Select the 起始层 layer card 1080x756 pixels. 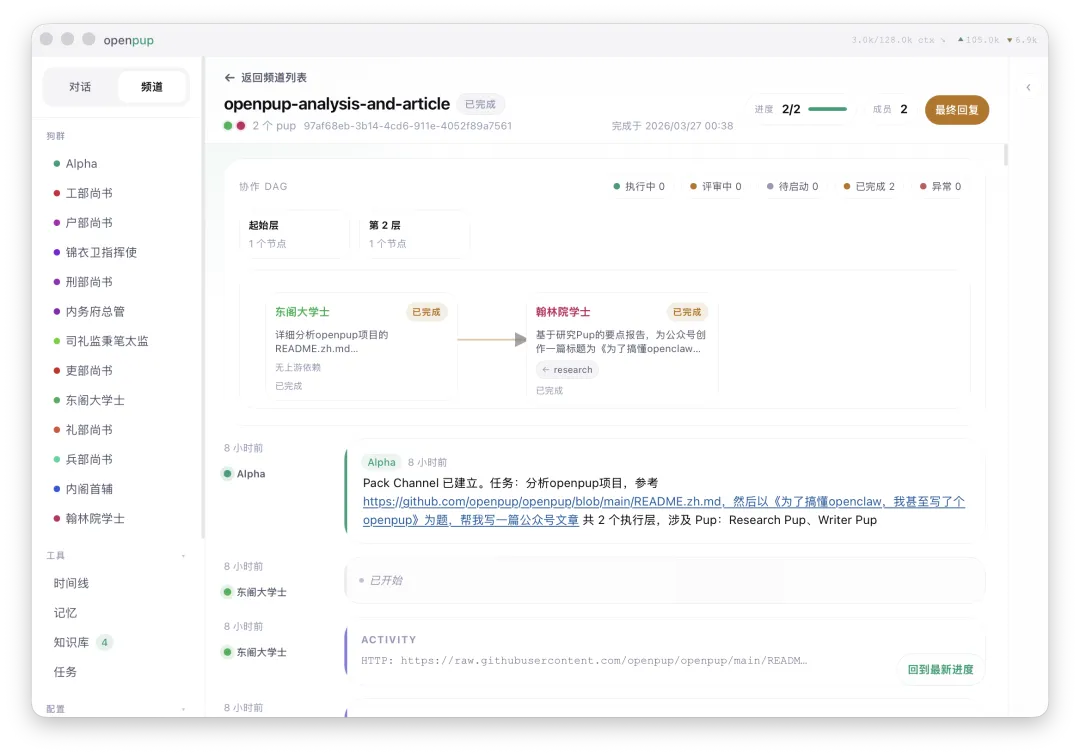[x=293, y=234]
